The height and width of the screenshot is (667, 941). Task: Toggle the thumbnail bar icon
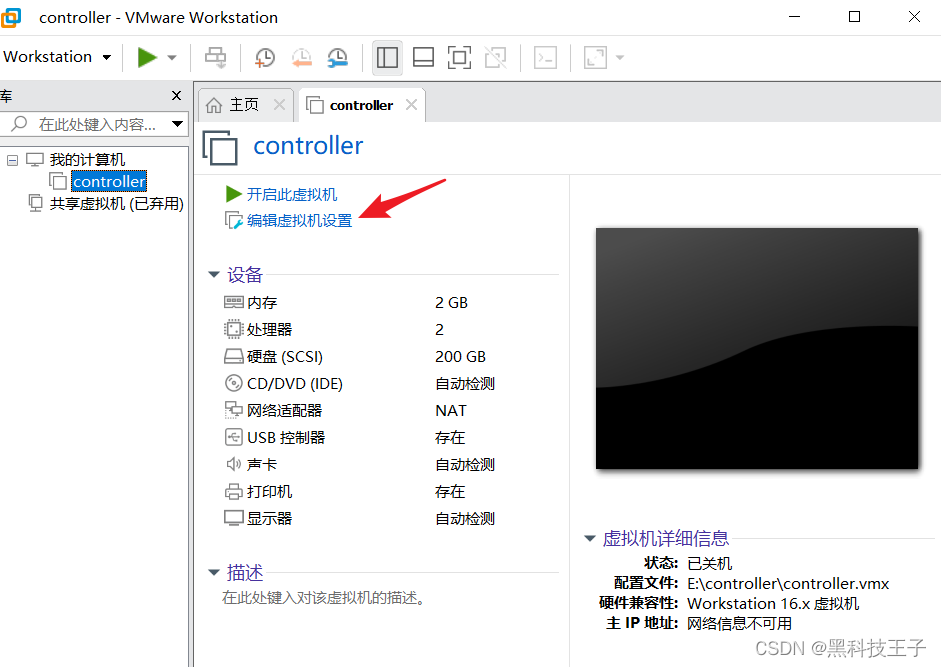coord(423,58)
